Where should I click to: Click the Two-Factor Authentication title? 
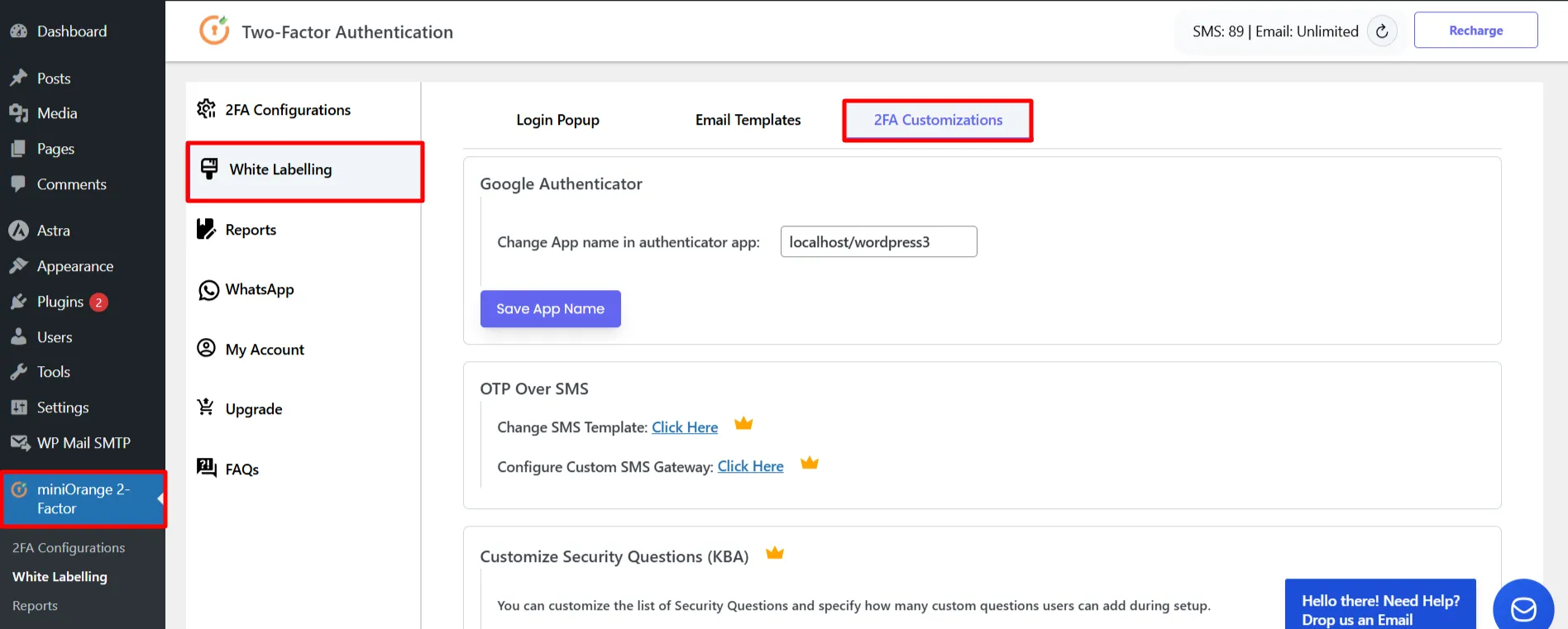click(x=347, y=32)
